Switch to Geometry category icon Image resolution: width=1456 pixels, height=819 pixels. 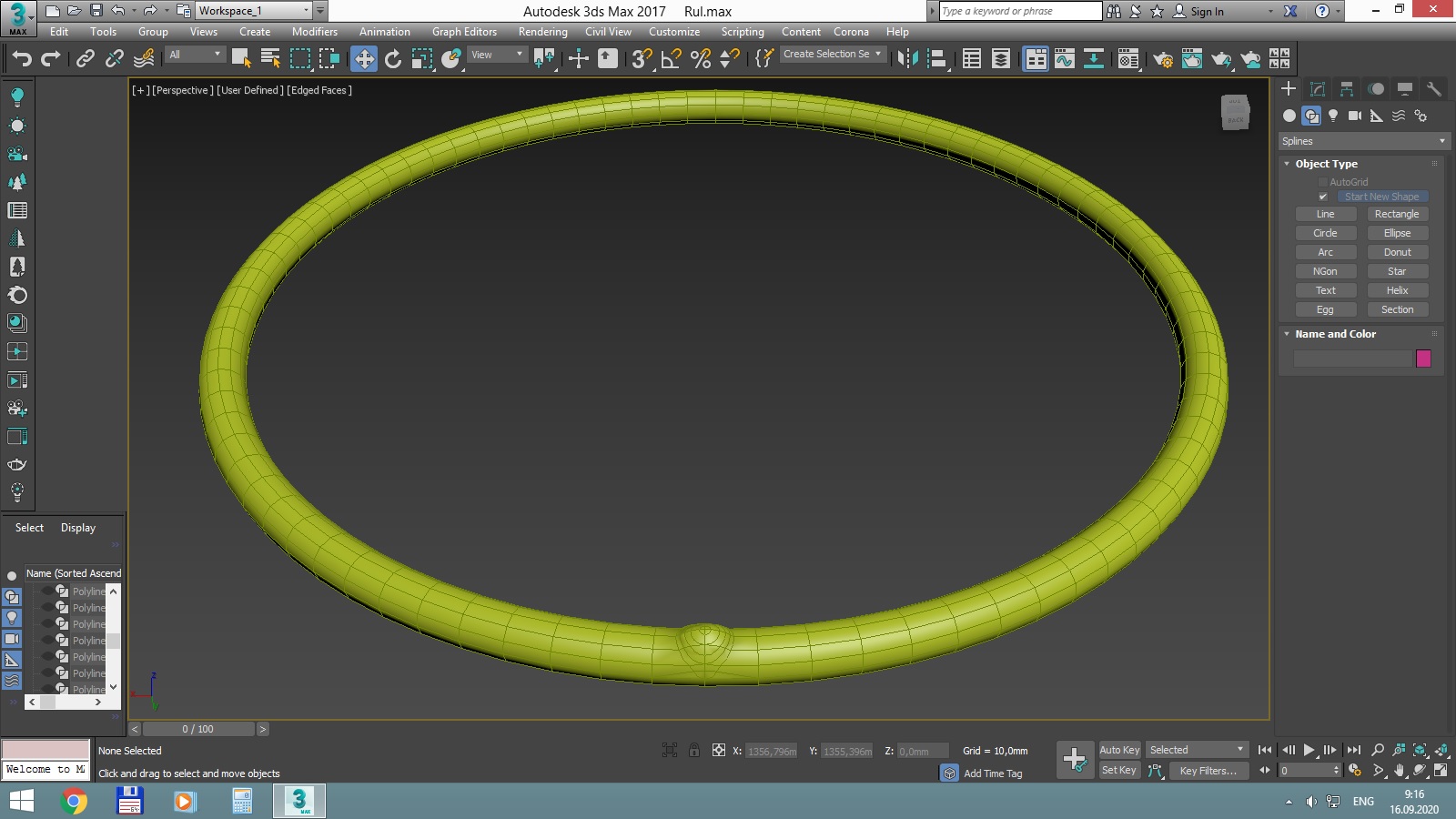pyautogui.click(x=1289, y=116)
